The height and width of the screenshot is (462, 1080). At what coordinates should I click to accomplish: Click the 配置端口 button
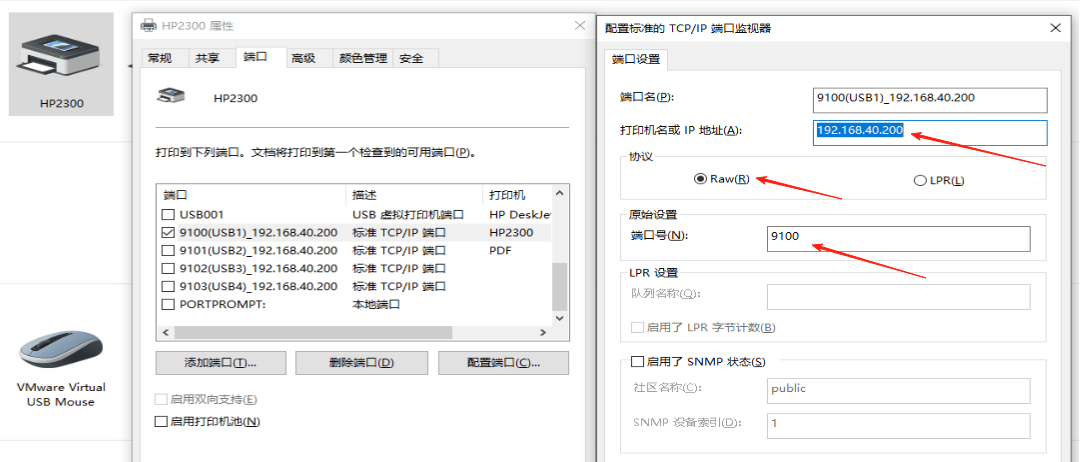(503, 363)
